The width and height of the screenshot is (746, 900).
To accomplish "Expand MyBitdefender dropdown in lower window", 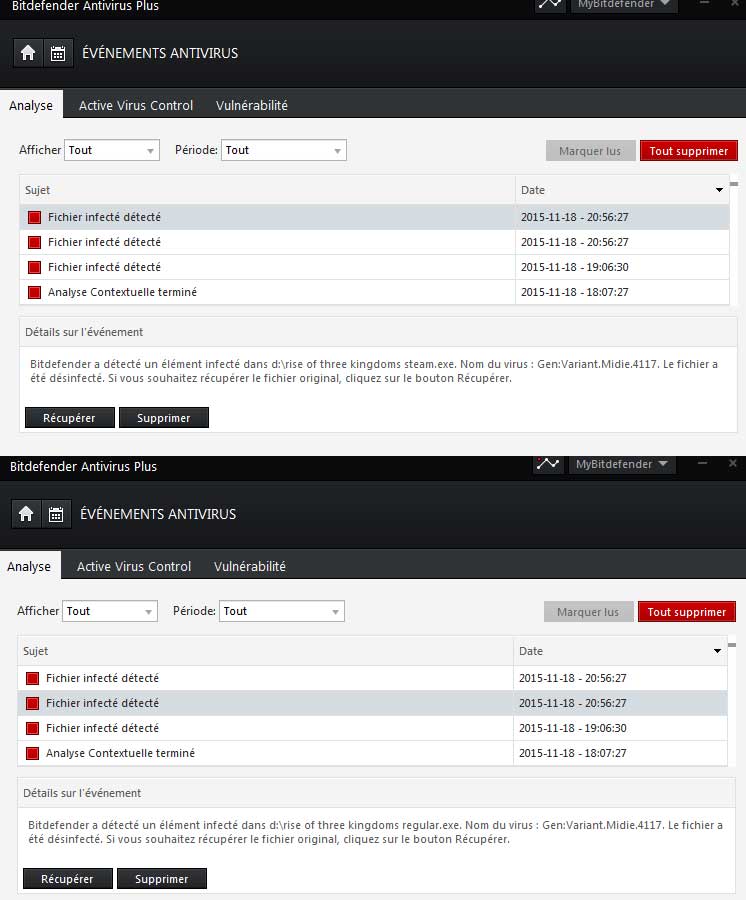I will tap(622, 464).
